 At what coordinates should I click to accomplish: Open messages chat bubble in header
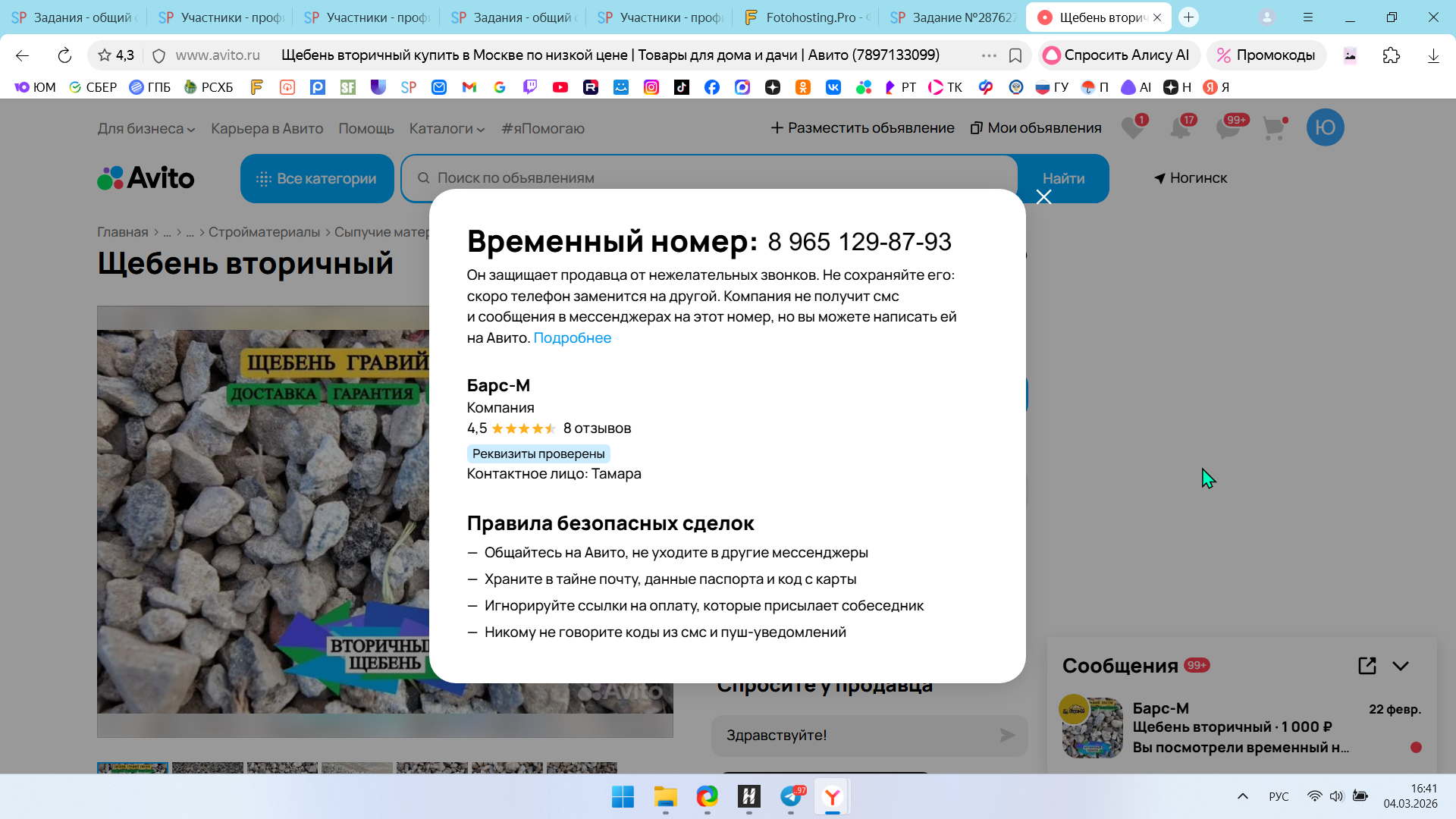(1227, 128)
